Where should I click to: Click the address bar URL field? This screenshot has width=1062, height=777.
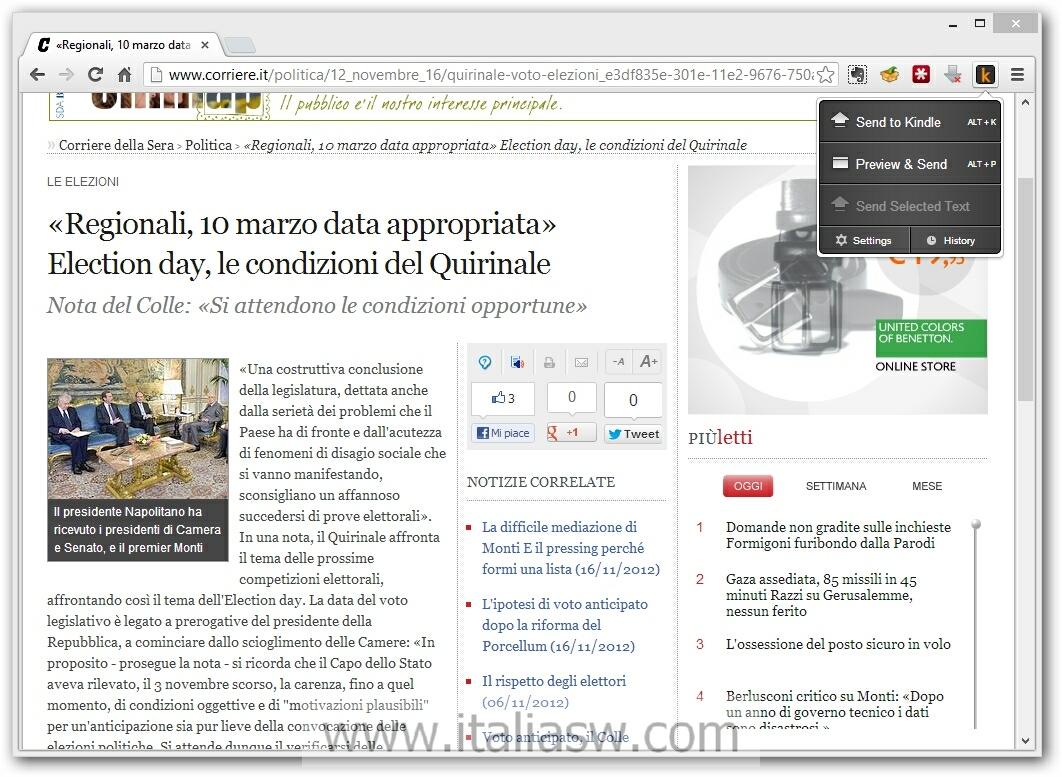click(490, 75)
